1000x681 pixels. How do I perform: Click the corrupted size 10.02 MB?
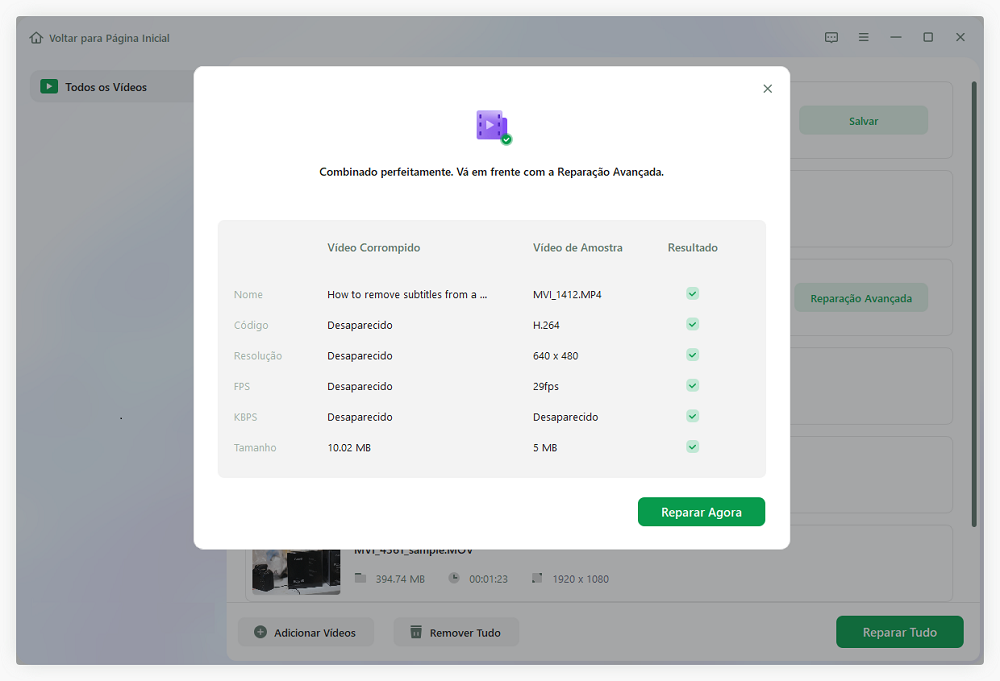coord(349,448)
